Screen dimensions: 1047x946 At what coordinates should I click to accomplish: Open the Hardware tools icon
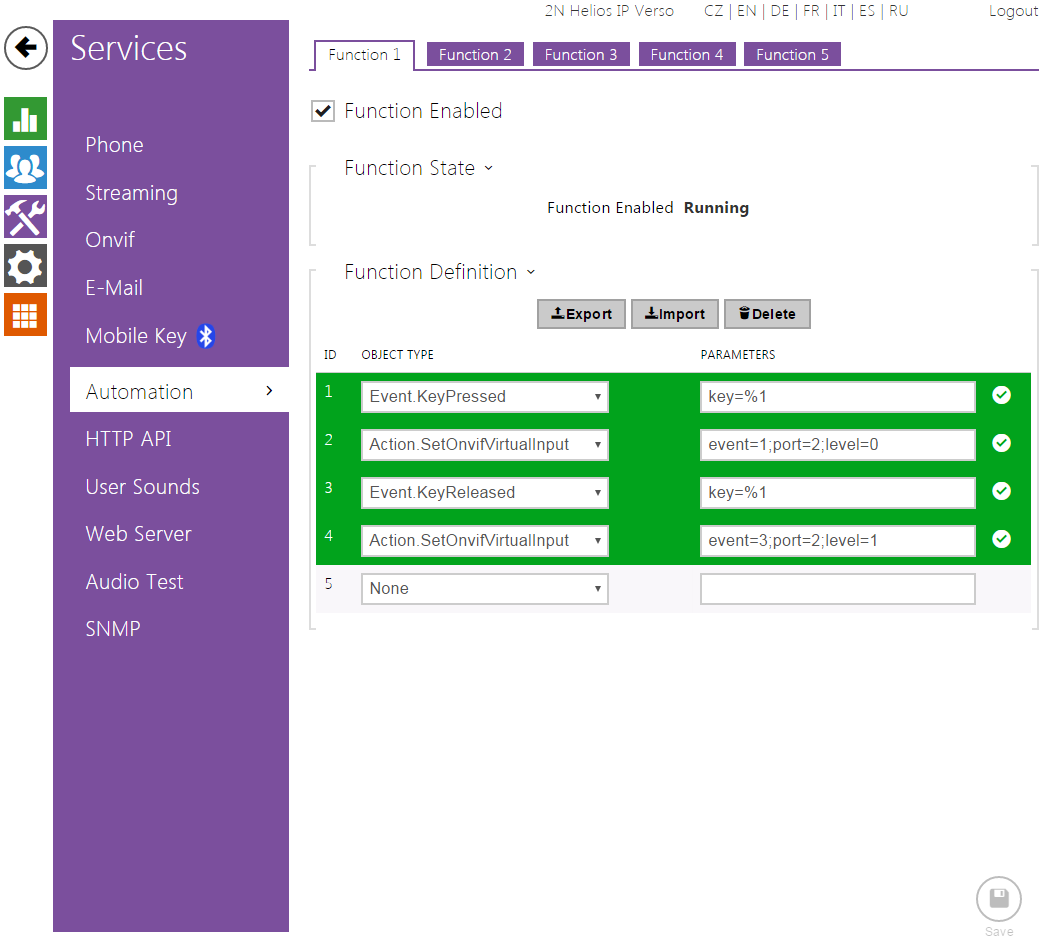click(x=26, y=216)
